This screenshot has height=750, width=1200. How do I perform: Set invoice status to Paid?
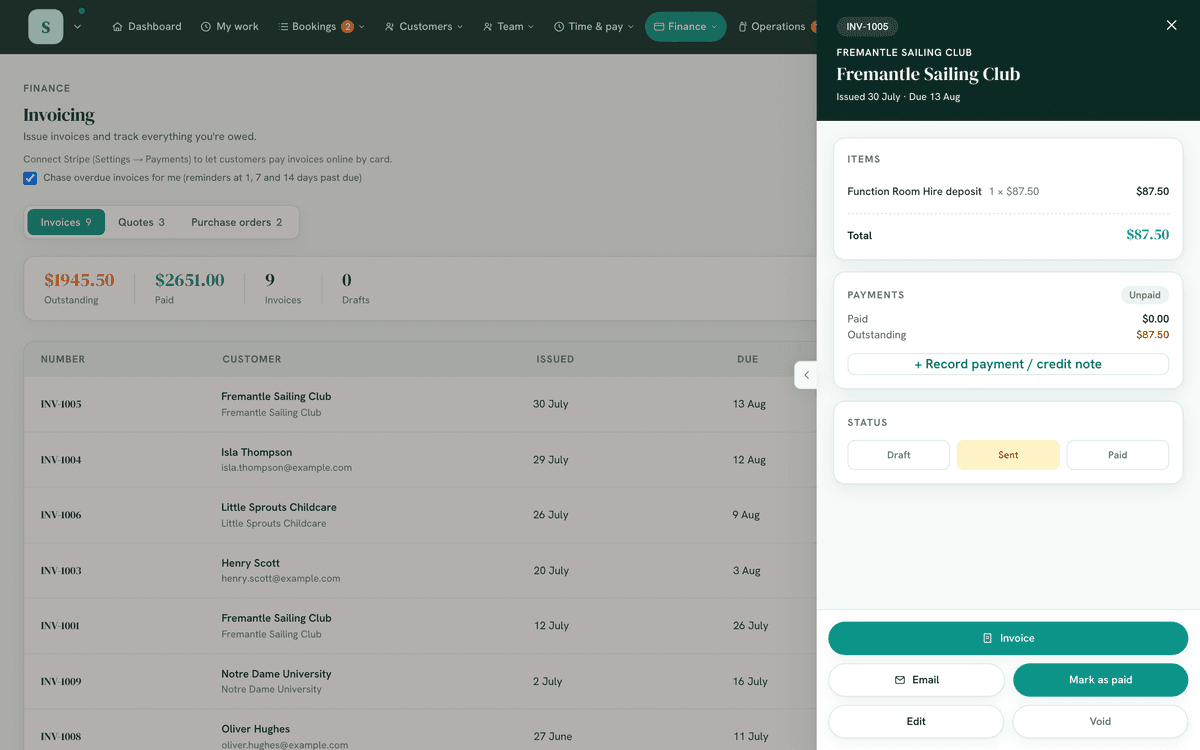(x=1118, y=455)
